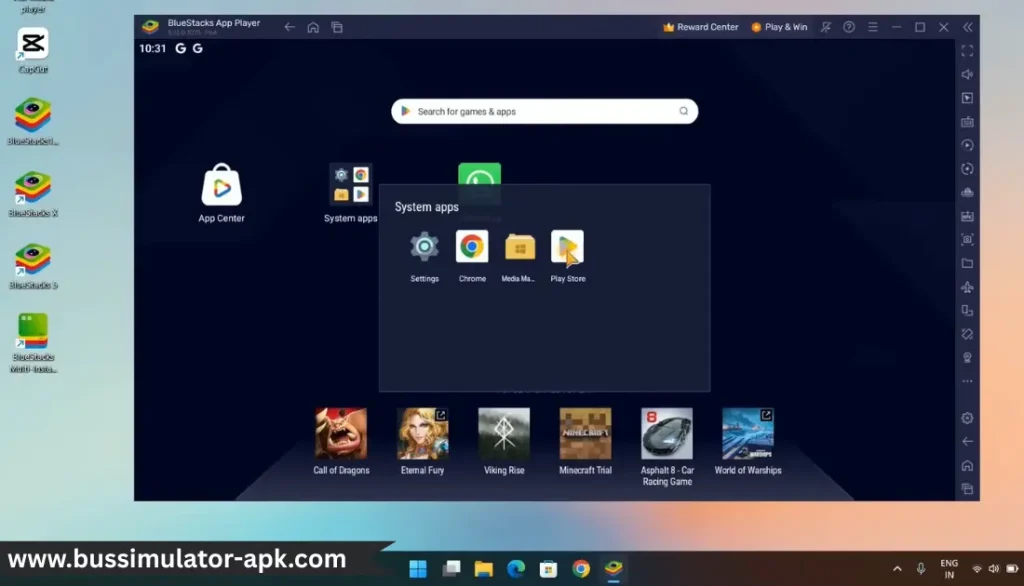Open the Media Manager app
The image size is (1024, 586).
click(520, 247)
